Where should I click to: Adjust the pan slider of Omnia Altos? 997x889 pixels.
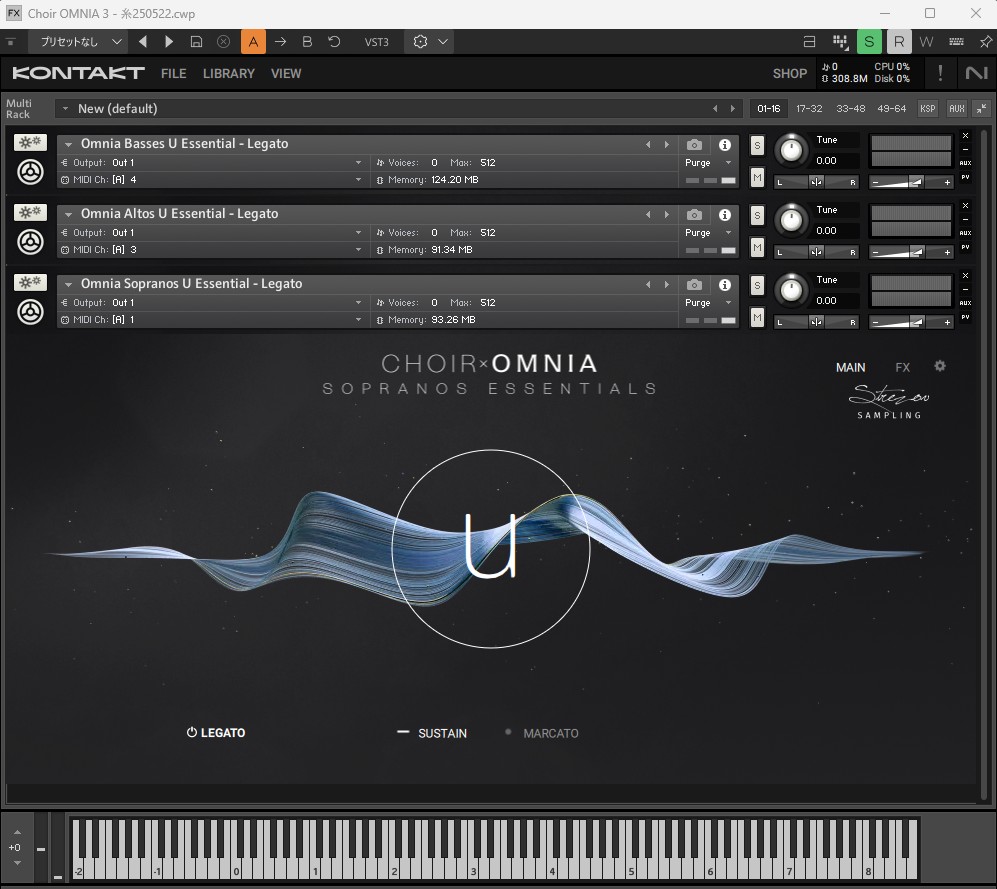tap(816, 252)
